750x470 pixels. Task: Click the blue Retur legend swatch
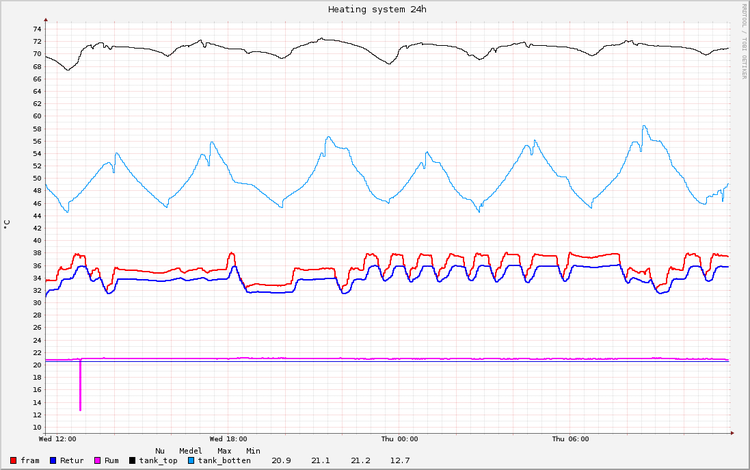point(52,460)
